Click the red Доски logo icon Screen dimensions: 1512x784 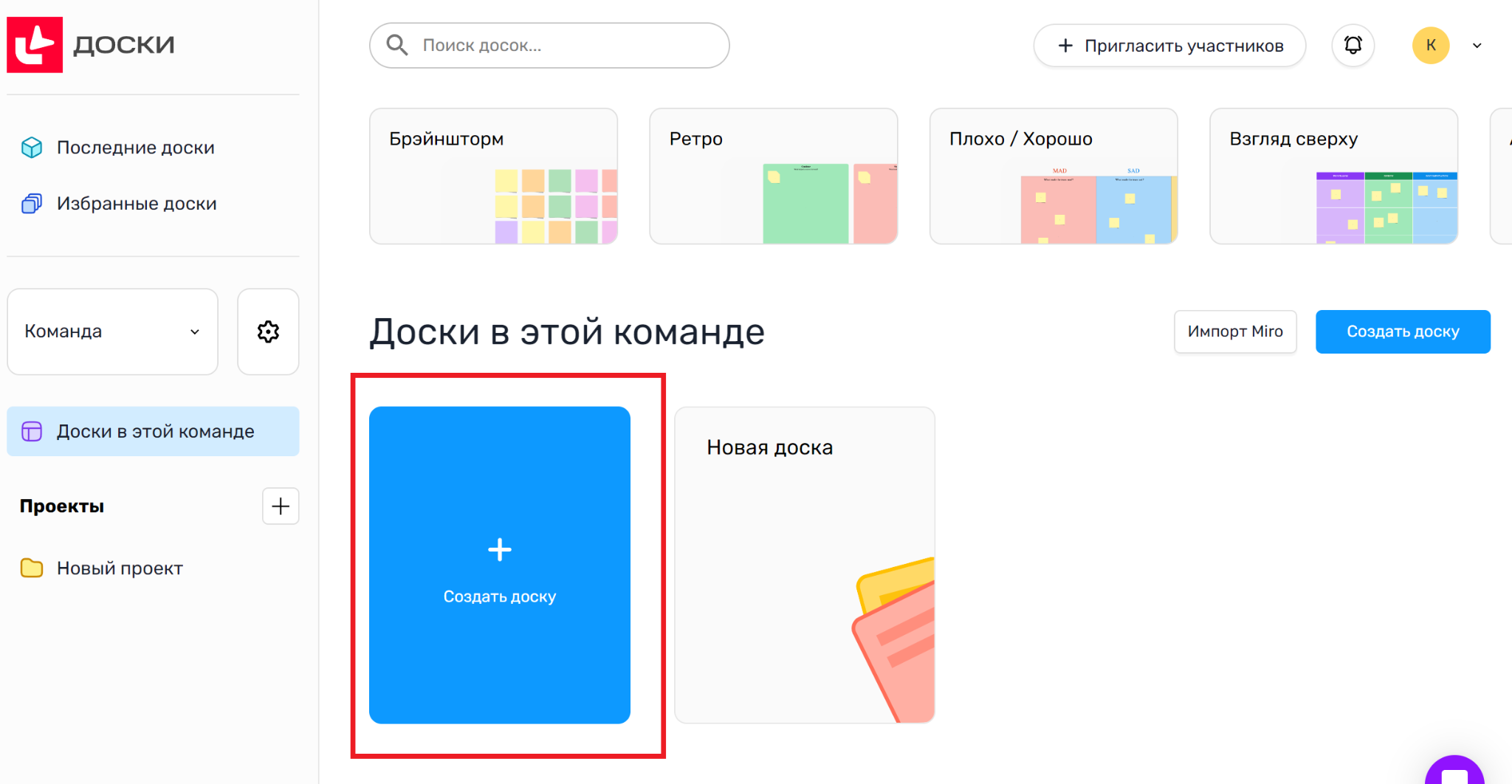(x=35, y=44)
